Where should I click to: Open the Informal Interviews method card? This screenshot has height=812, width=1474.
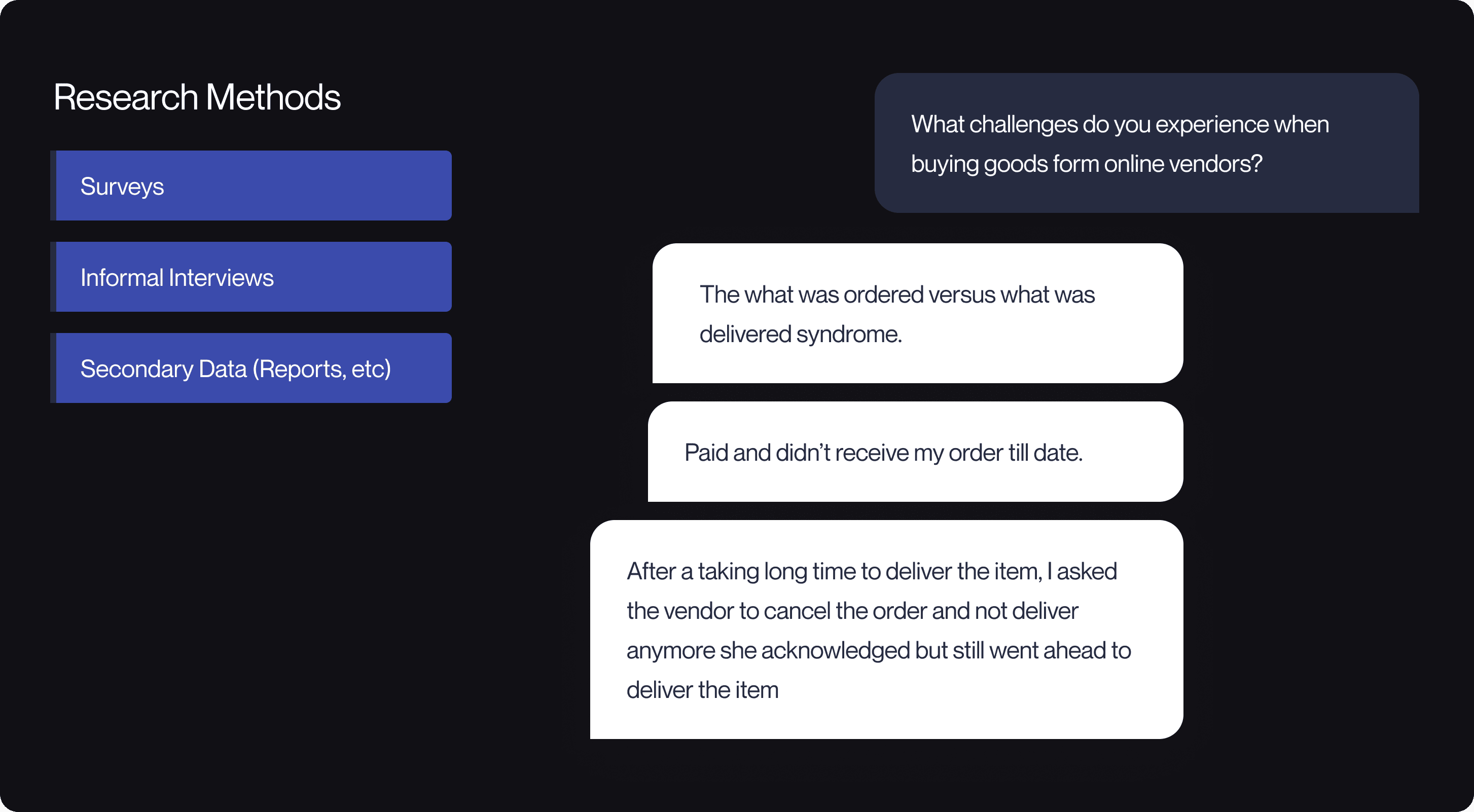point(251,277)
